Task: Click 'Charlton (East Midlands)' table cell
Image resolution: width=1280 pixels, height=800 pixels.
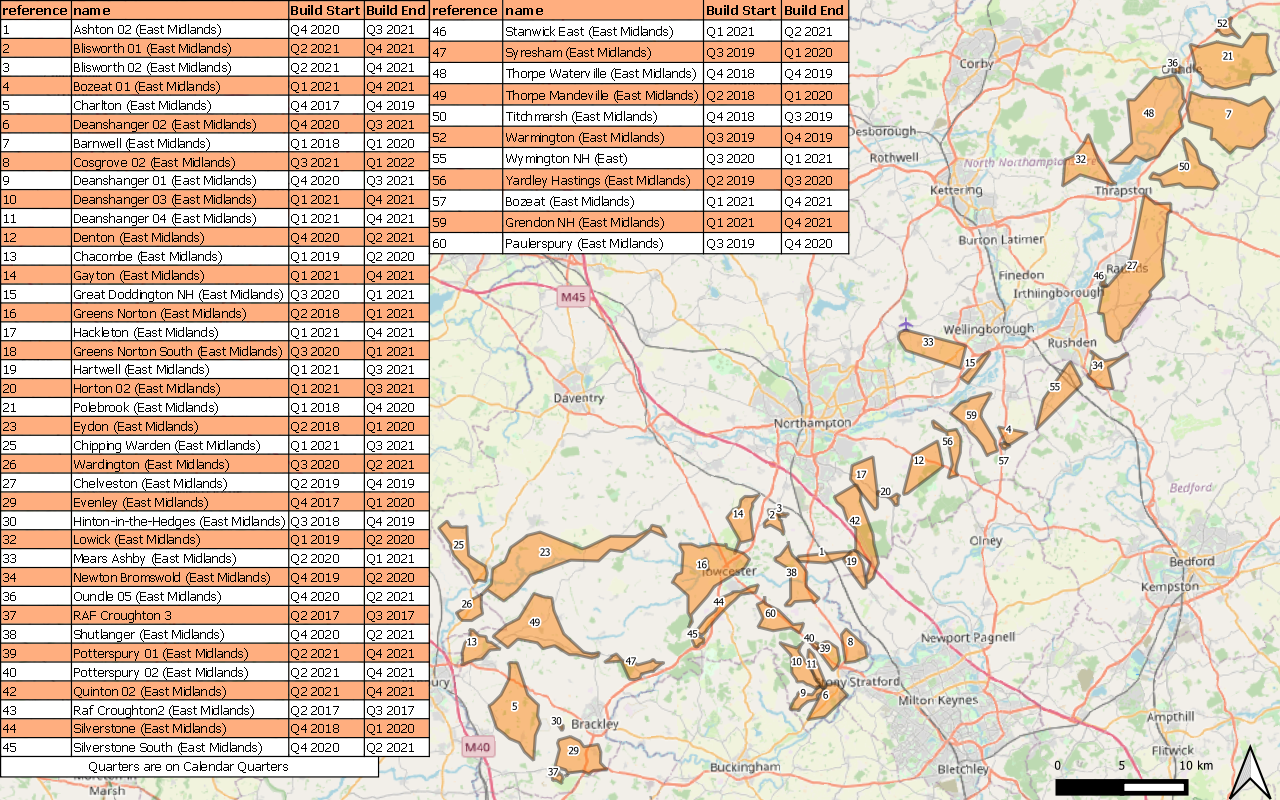Action: [x=179, y=105]
